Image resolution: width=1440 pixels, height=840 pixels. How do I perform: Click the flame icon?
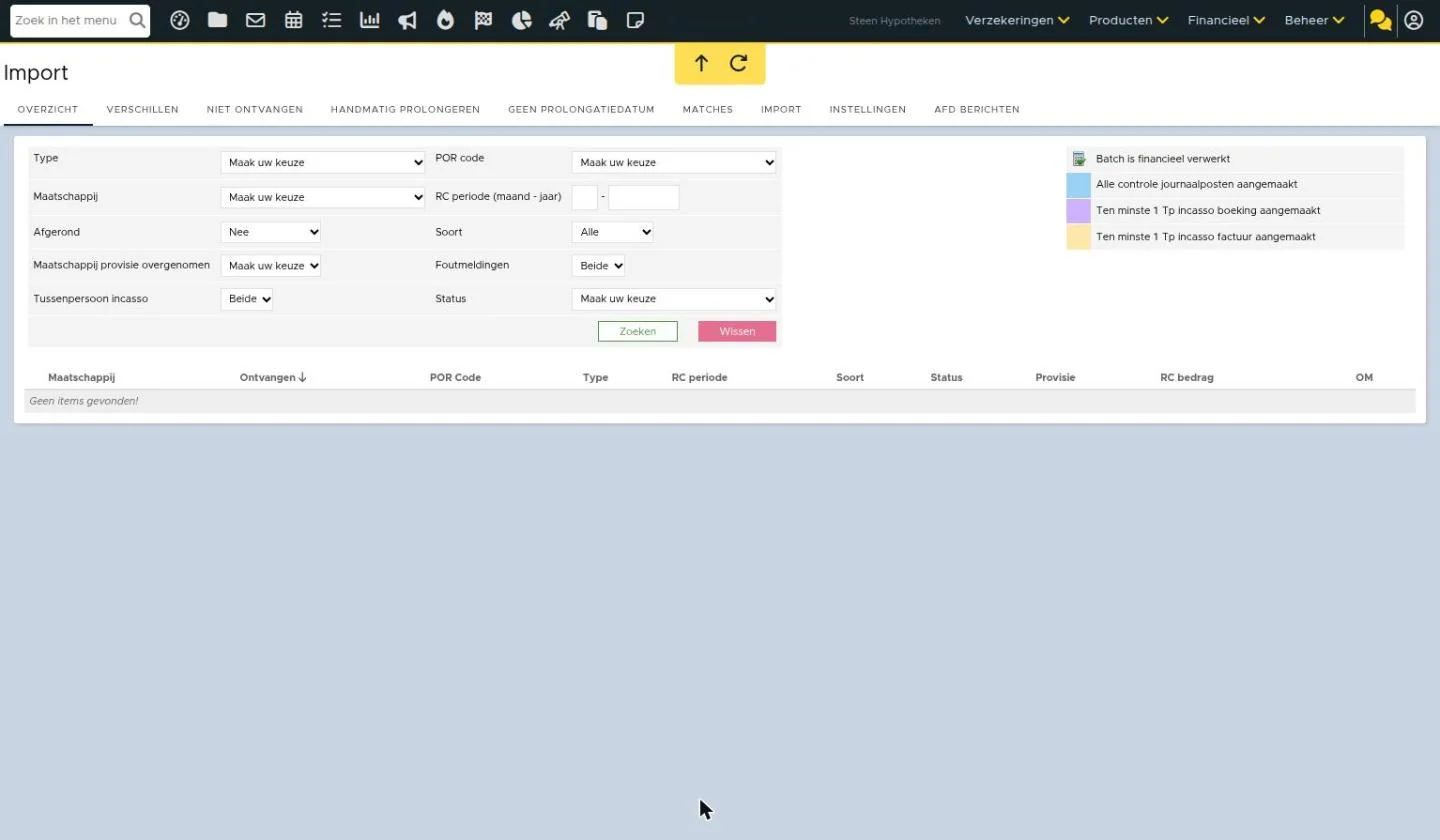click(x=445, y=20)
